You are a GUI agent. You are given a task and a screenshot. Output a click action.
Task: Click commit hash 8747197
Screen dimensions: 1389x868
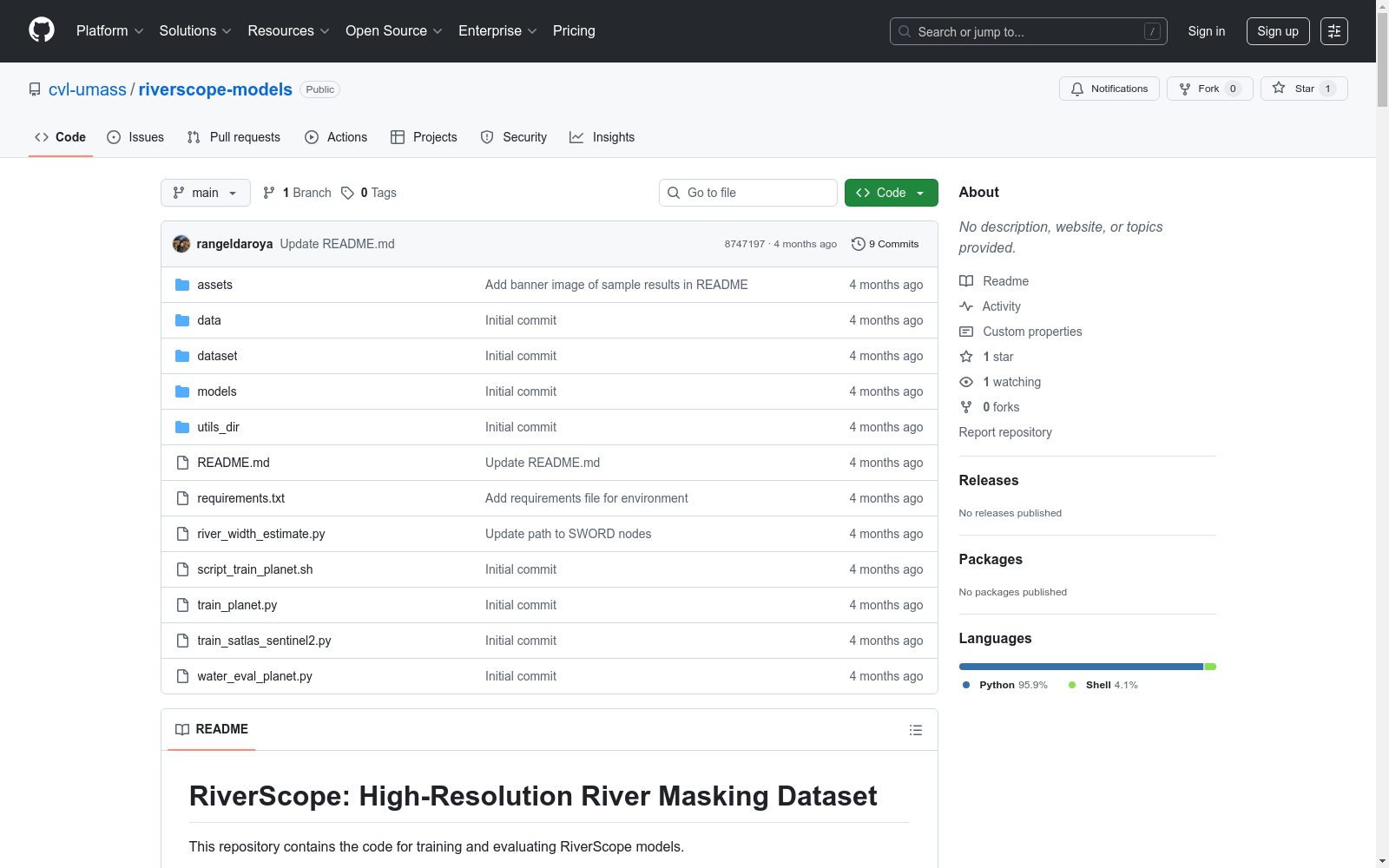point(745,244)
